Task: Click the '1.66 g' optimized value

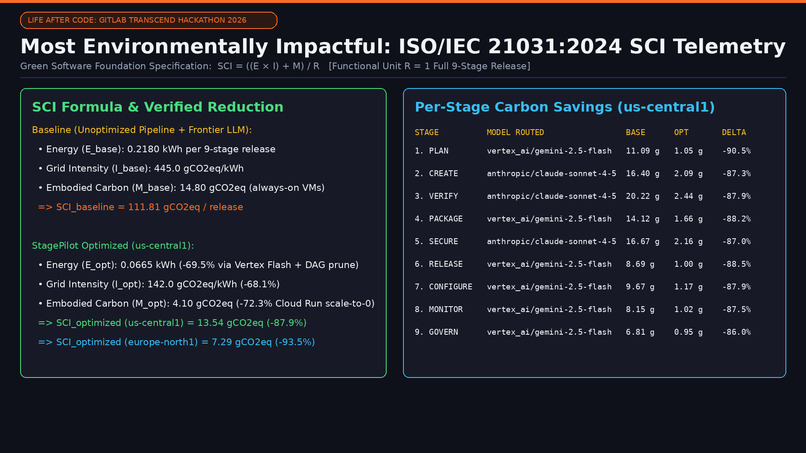Action: [x=688, y=219]
